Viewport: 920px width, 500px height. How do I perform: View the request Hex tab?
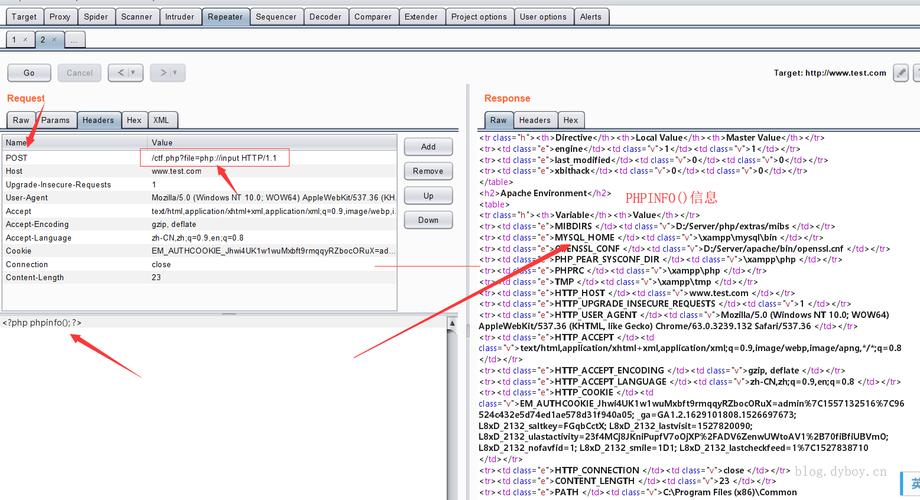pos(134,120)
